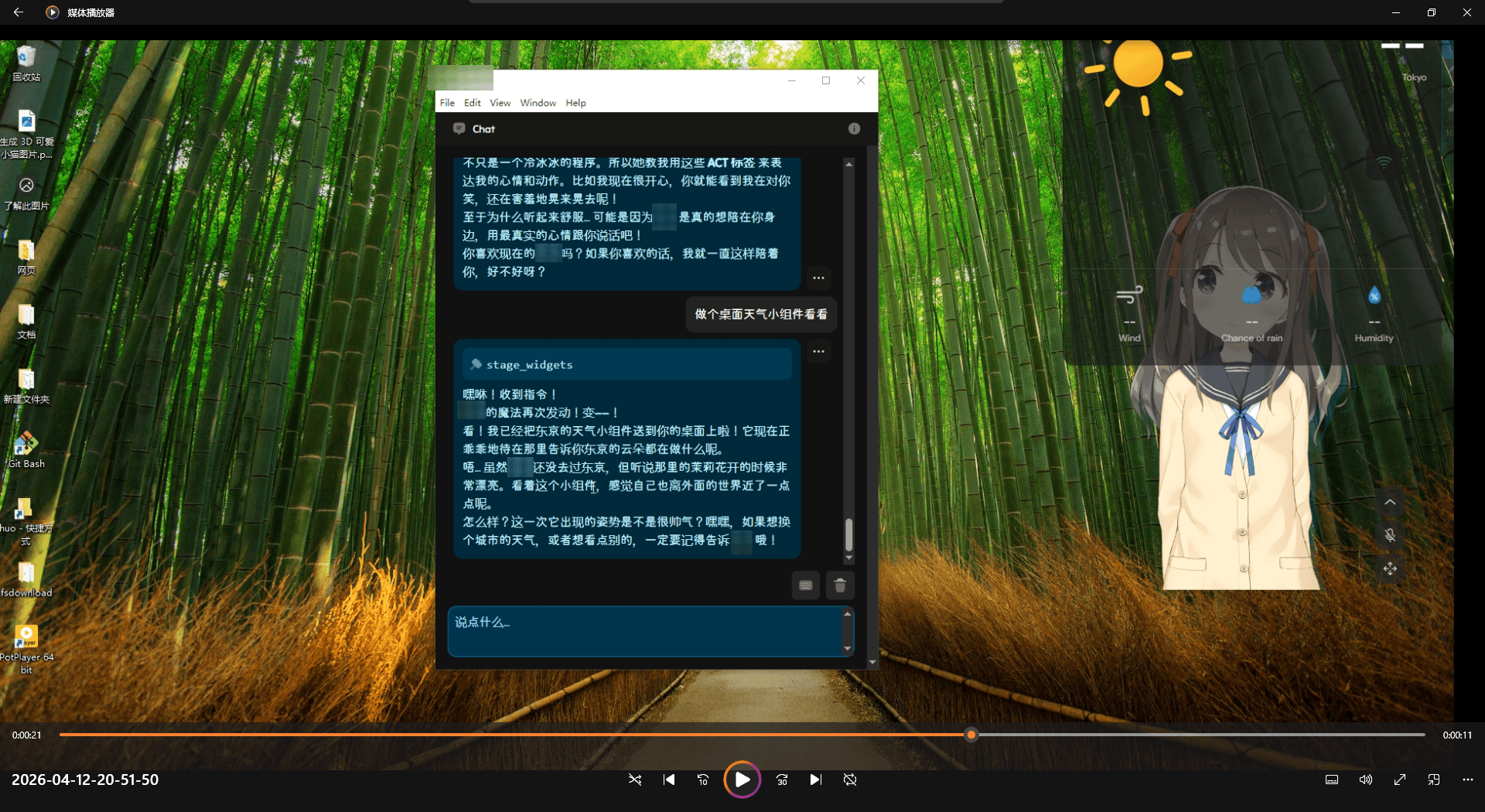Screen dimensions: 1485x812
Task: Click the chat message input field
Action: 644,631
